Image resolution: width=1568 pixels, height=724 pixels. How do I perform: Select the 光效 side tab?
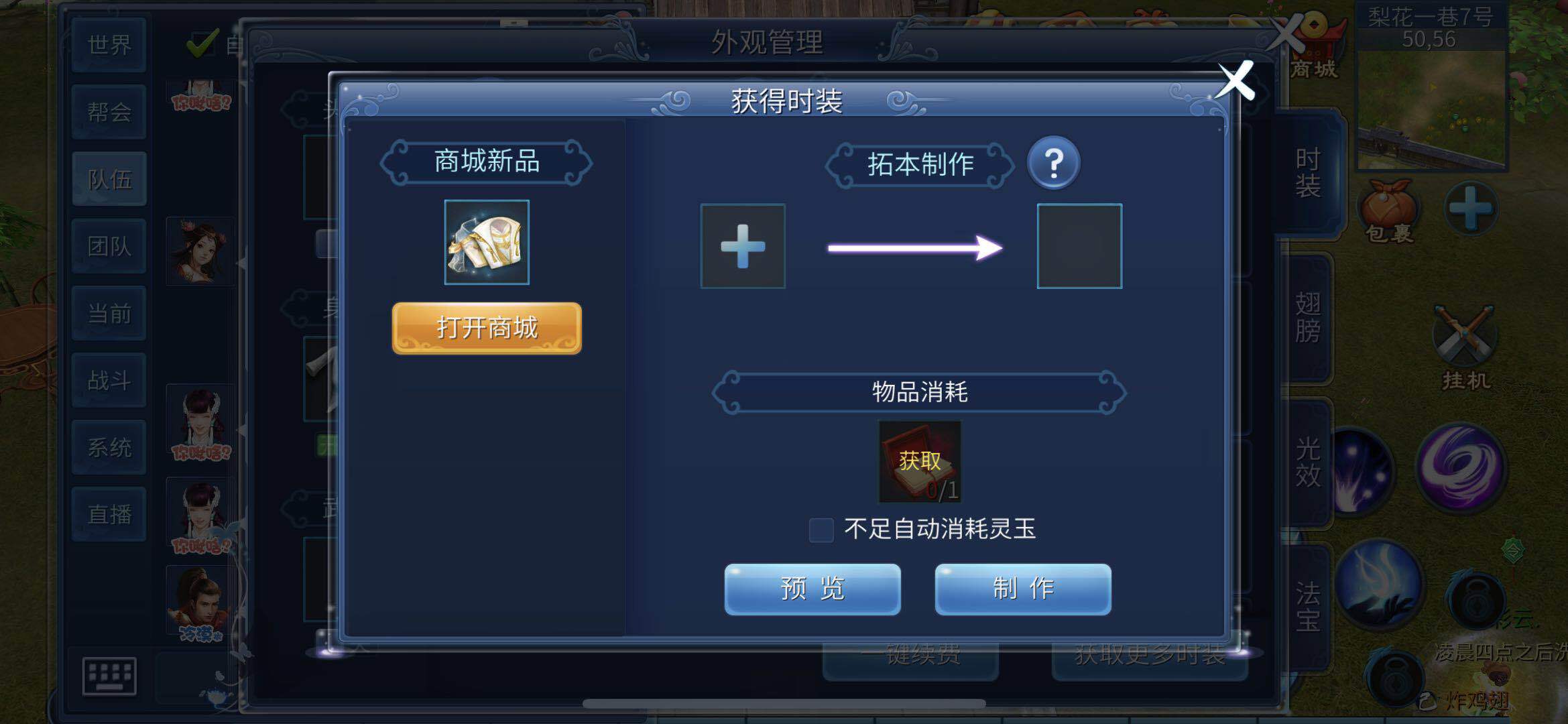pyautogui.click(x=1308, y=463)
